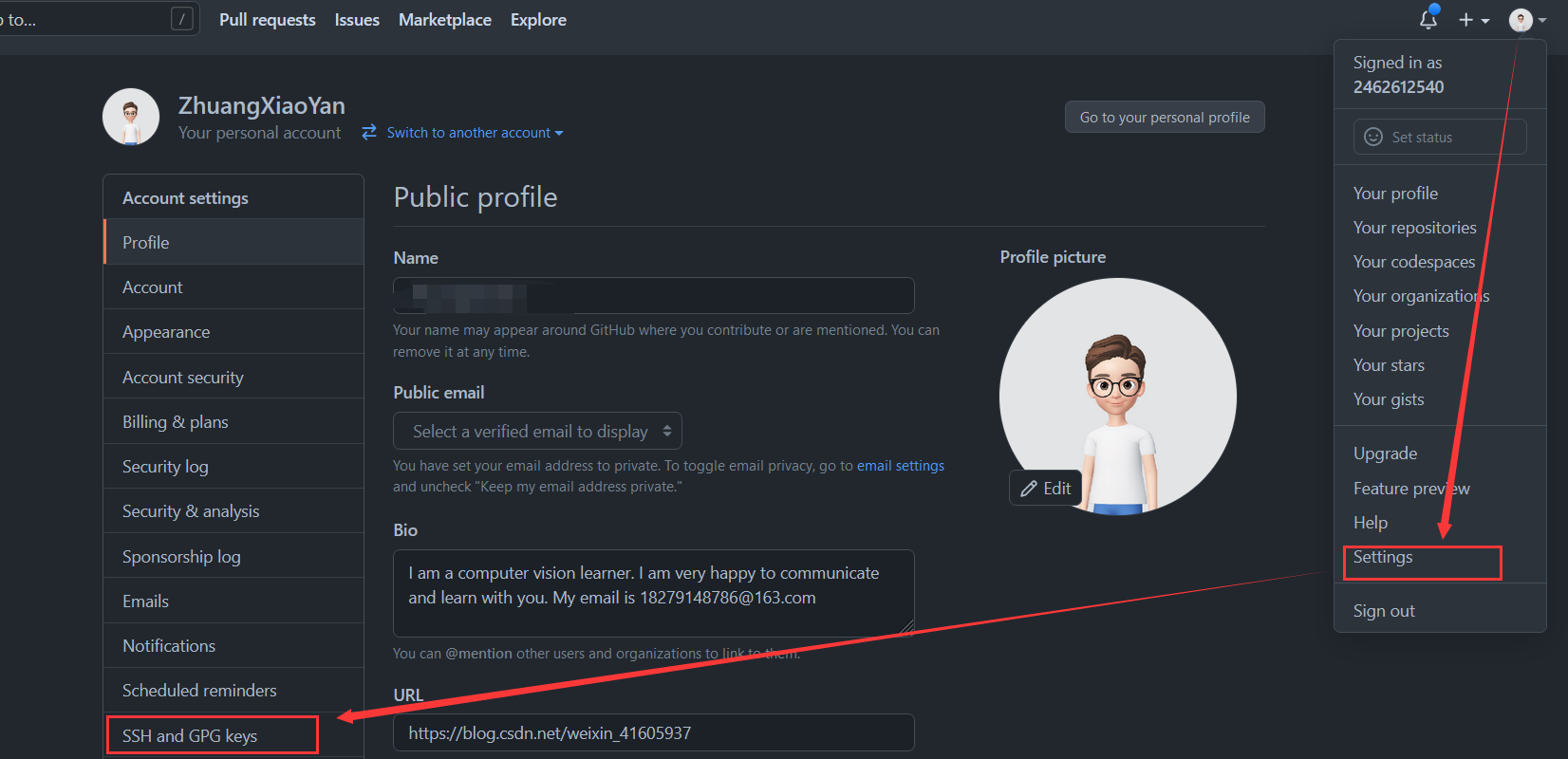Open SSH and GPG keys settings

(x=233, y=735)
